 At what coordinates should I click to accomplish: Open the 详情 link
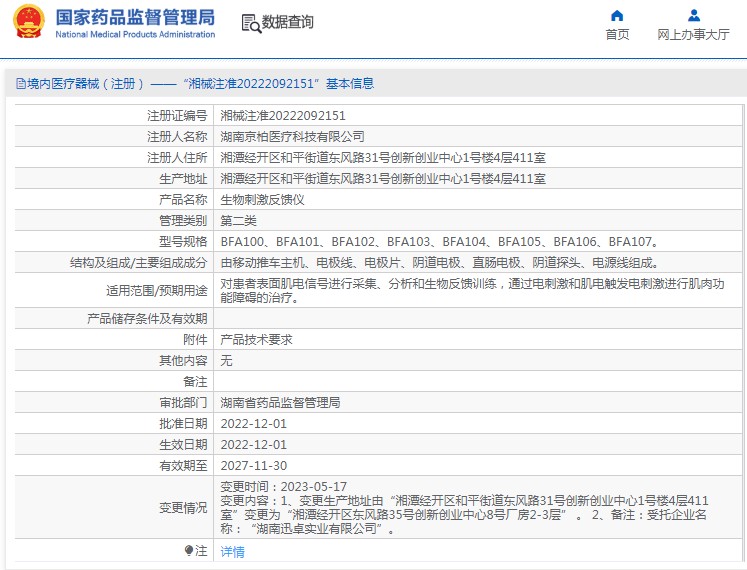pos(232,551)
